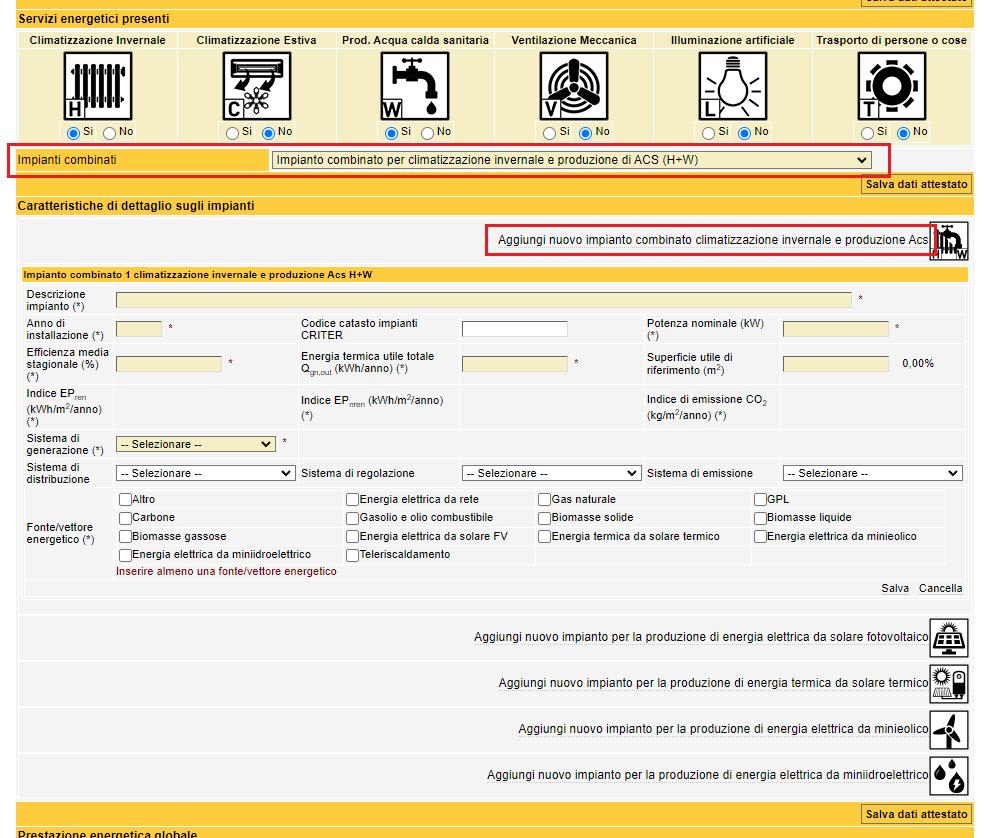Select No for Ventilazione Meccanica
The image size is (986, 838).
point(585,133)
